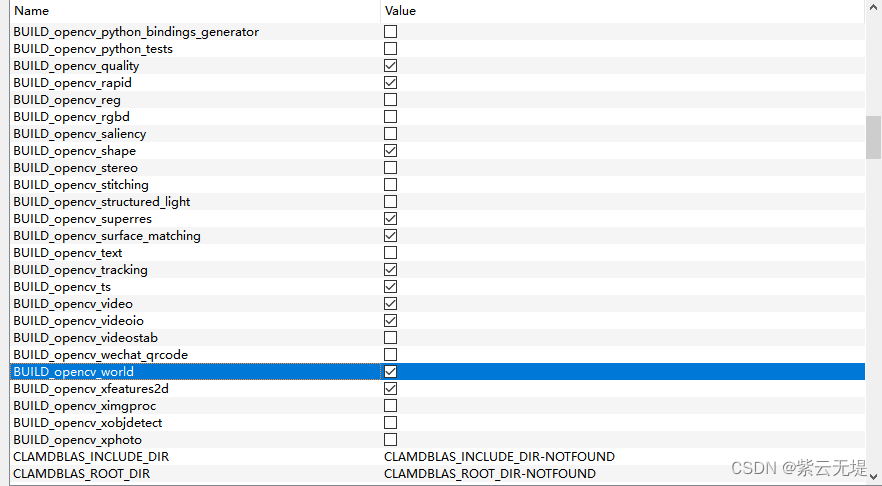Screen dimensions: 882x486
Task: Check the BUILD_opencv_reg box
Action: point(390,100)
